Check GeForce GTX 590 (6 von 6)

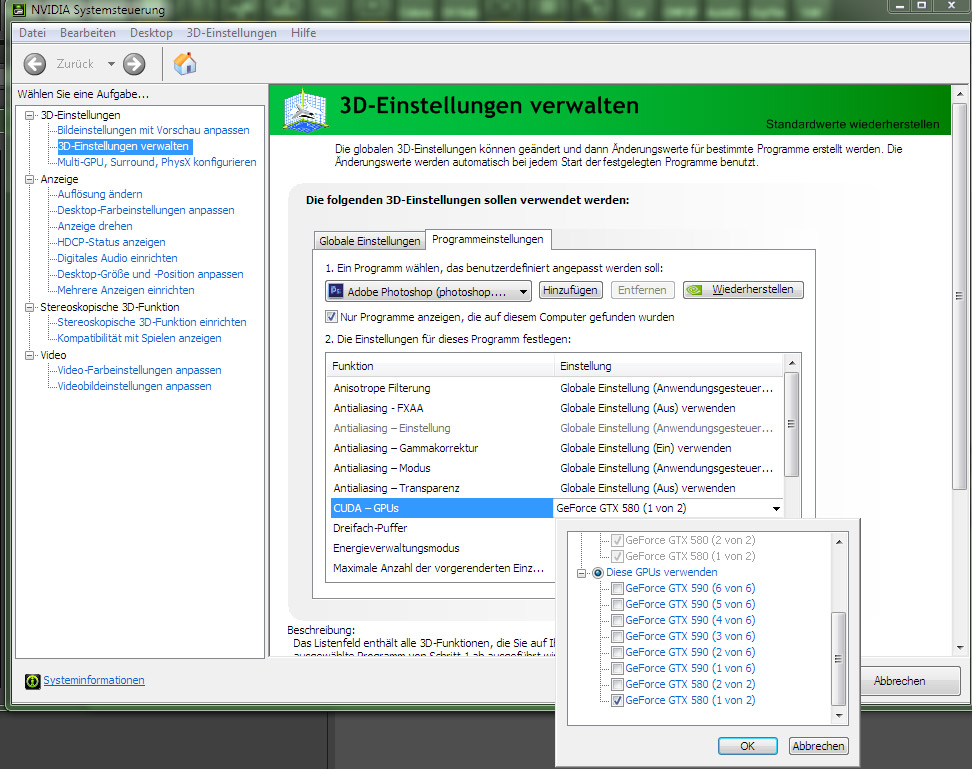pos(617,589)
